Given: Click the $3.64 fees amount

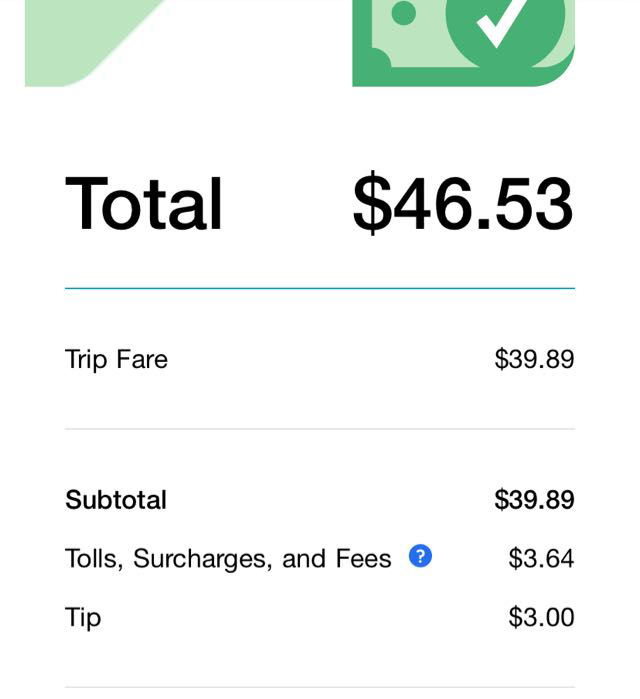Looking at the screenshot, I should tap(541, 558).
